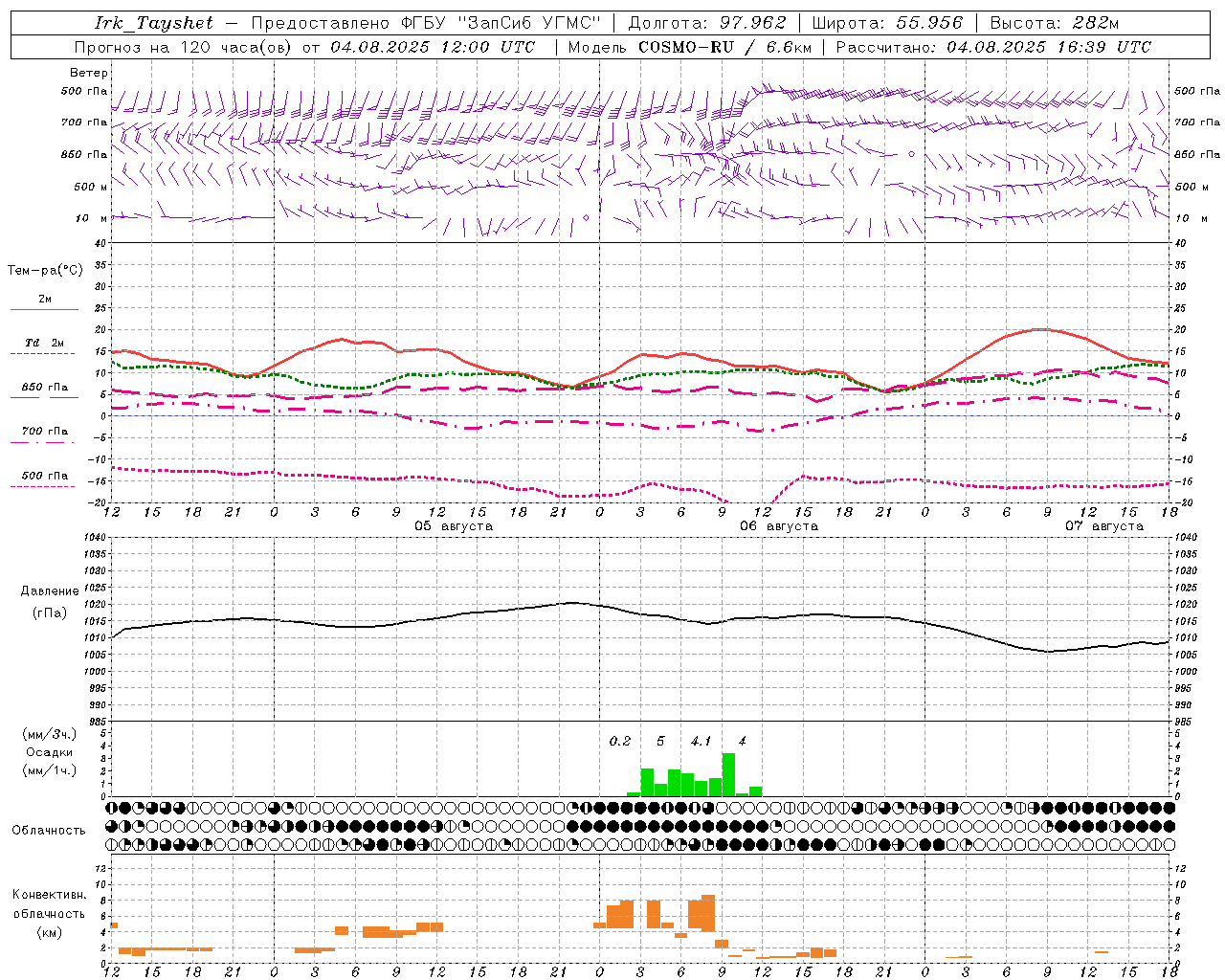Click the Ветер wind panel label
Screen dimensions: 1225x980
coord(89,73)
